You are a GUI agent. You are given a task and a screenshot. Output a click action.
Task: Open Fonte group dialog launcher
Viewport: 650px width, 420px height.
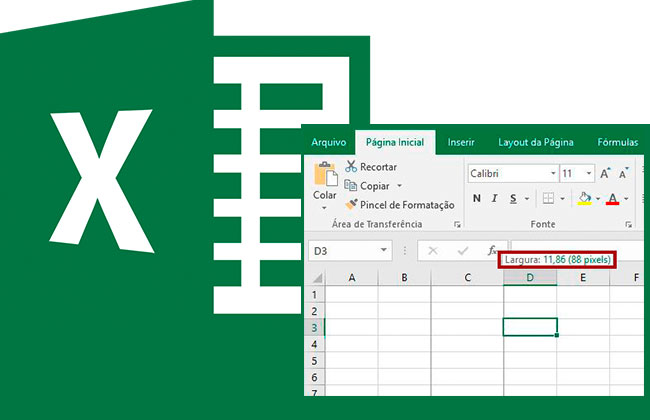tap(628, 224)
